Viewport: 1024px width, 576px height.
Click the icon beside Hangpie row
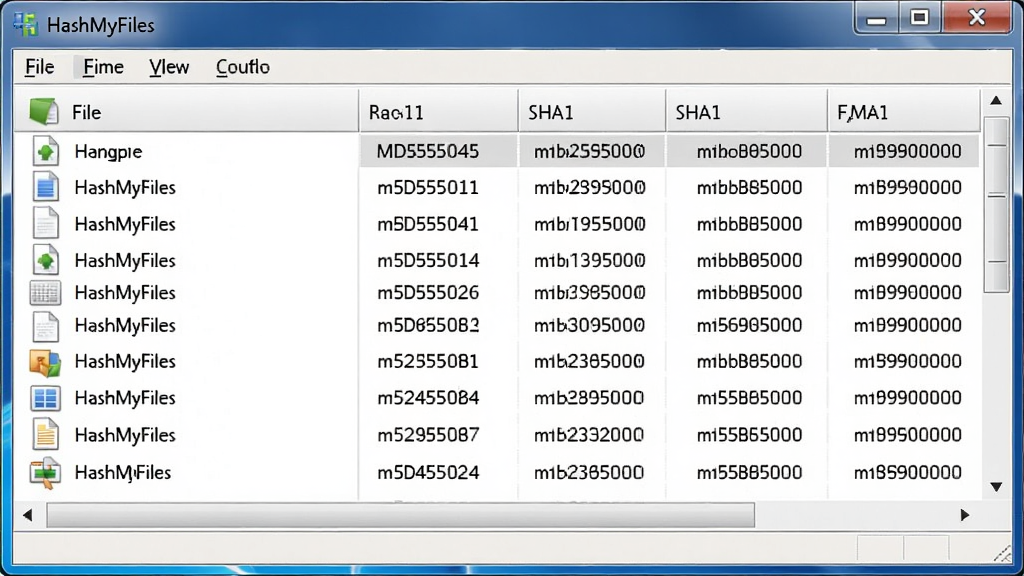pos(45,152)
